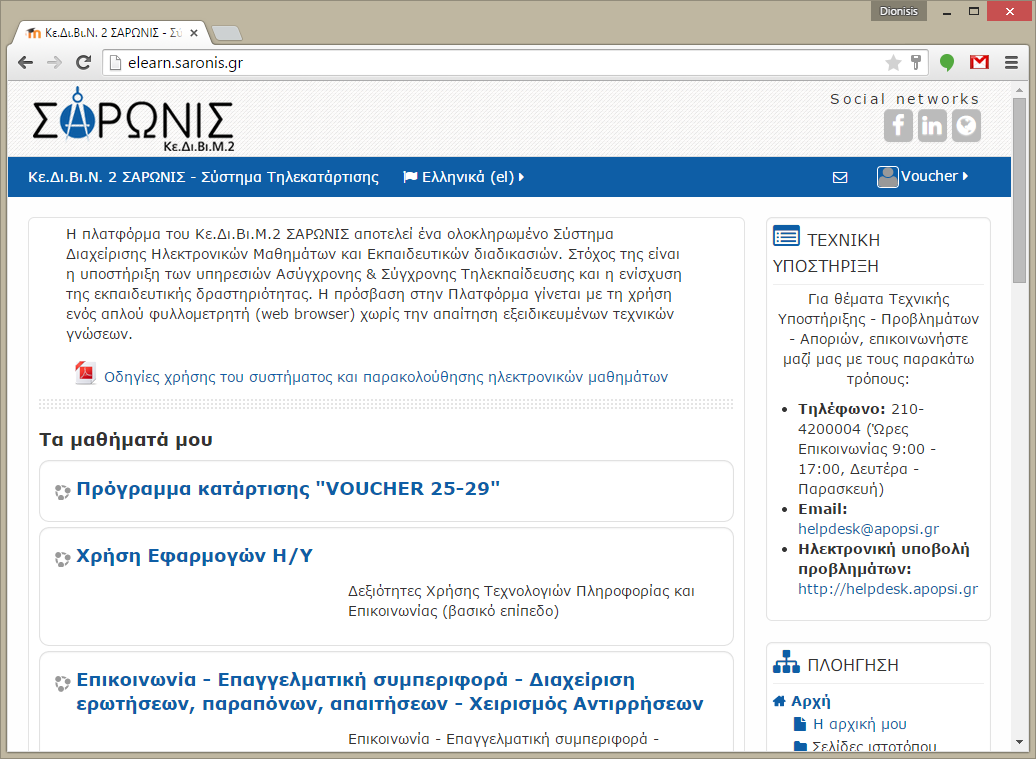1036x759 pixels.
Task: Click the ΣΑΡΩΝΙΣ logo
Action: tap(133, 120)
